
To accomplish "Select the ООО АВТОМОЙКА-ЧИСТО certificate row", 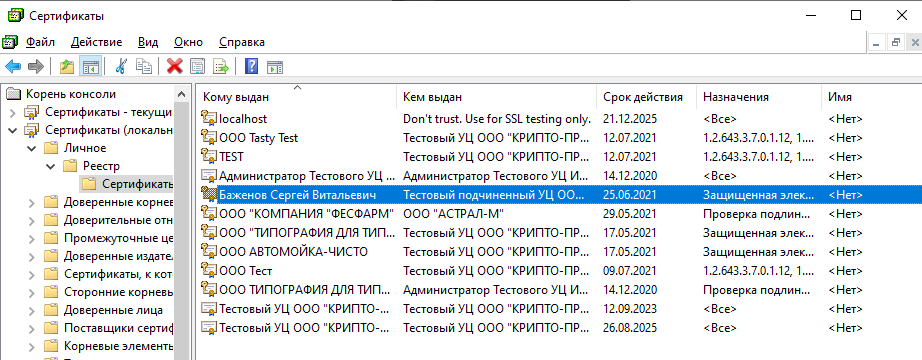I will (559, 252).
